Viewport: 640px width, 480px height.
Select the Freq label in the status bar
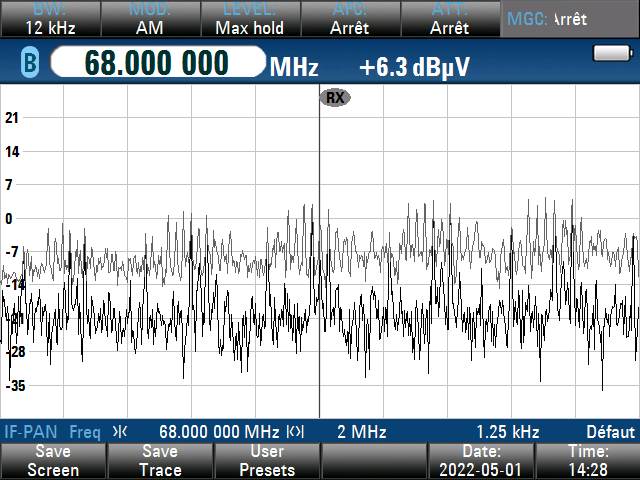pos(84,432)
